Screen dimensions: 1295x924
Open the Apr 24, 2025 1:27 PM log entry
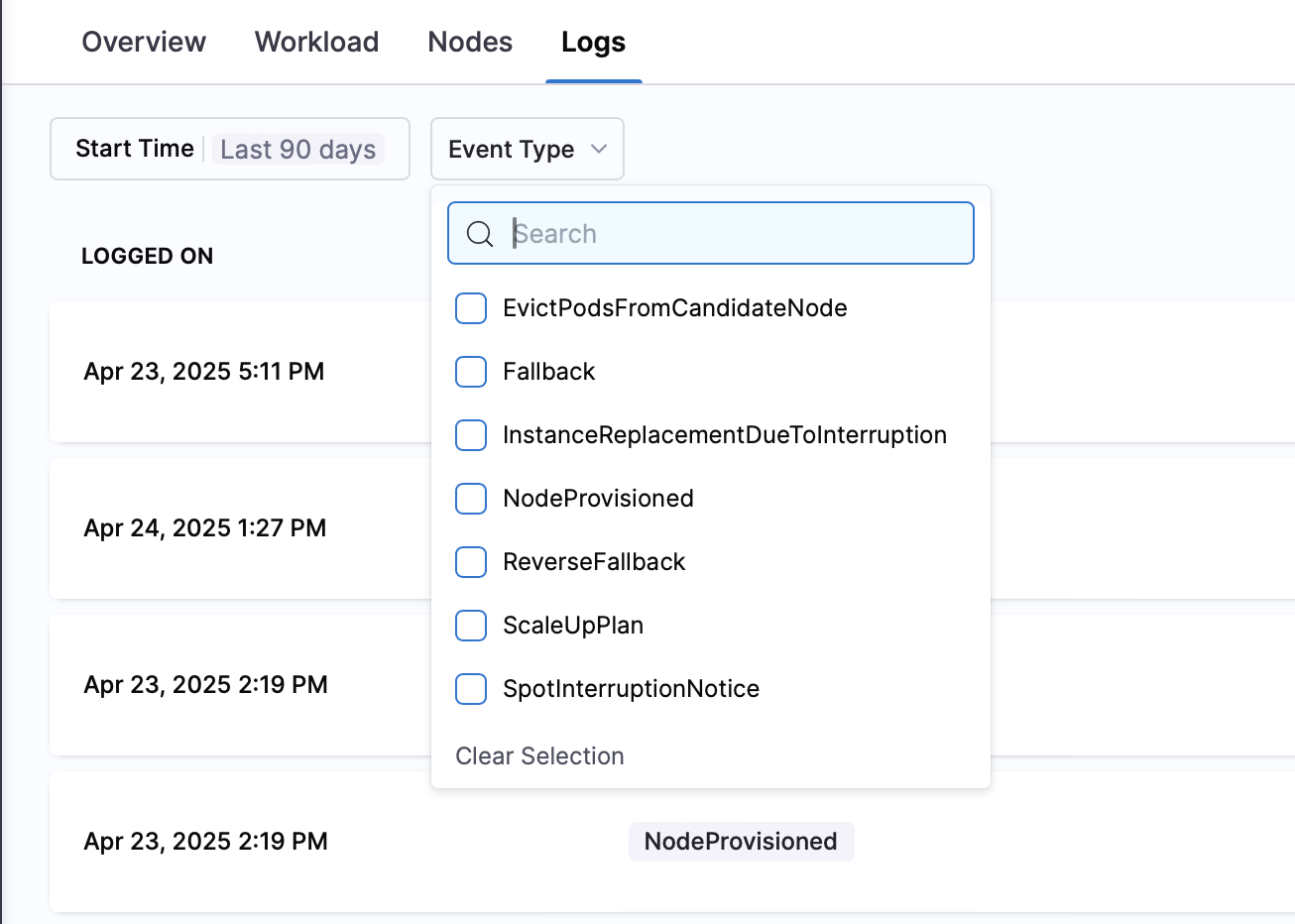click(x=205, y=528)
